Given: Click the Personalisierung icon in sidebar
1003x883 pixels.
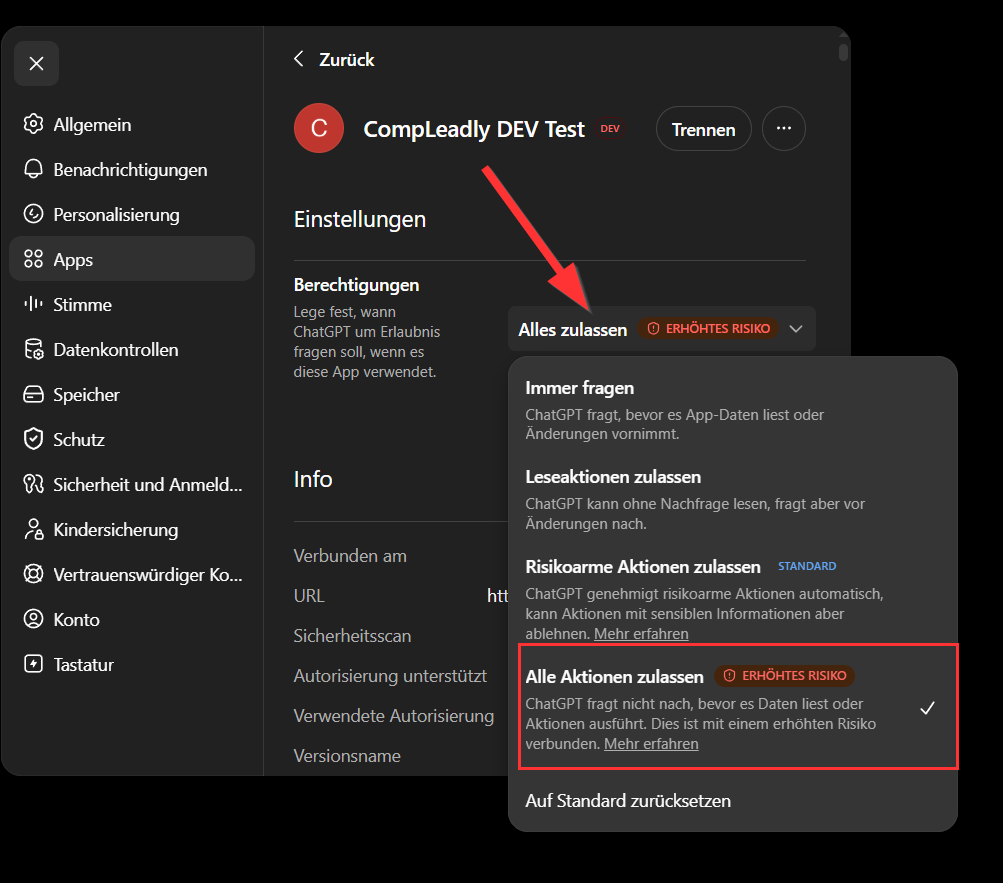Looking at the screenshot, I should point(33,214).
